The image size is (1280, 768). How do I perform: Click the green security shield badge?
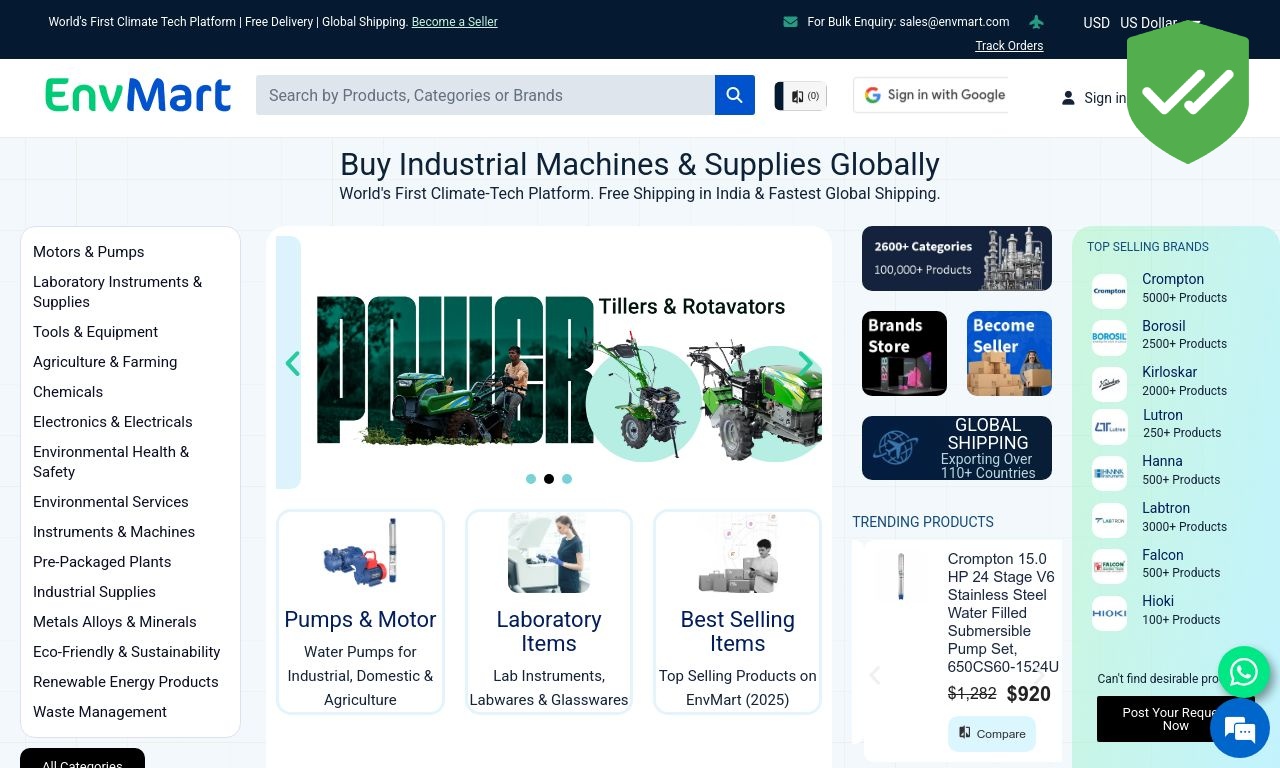[1188, 92]
